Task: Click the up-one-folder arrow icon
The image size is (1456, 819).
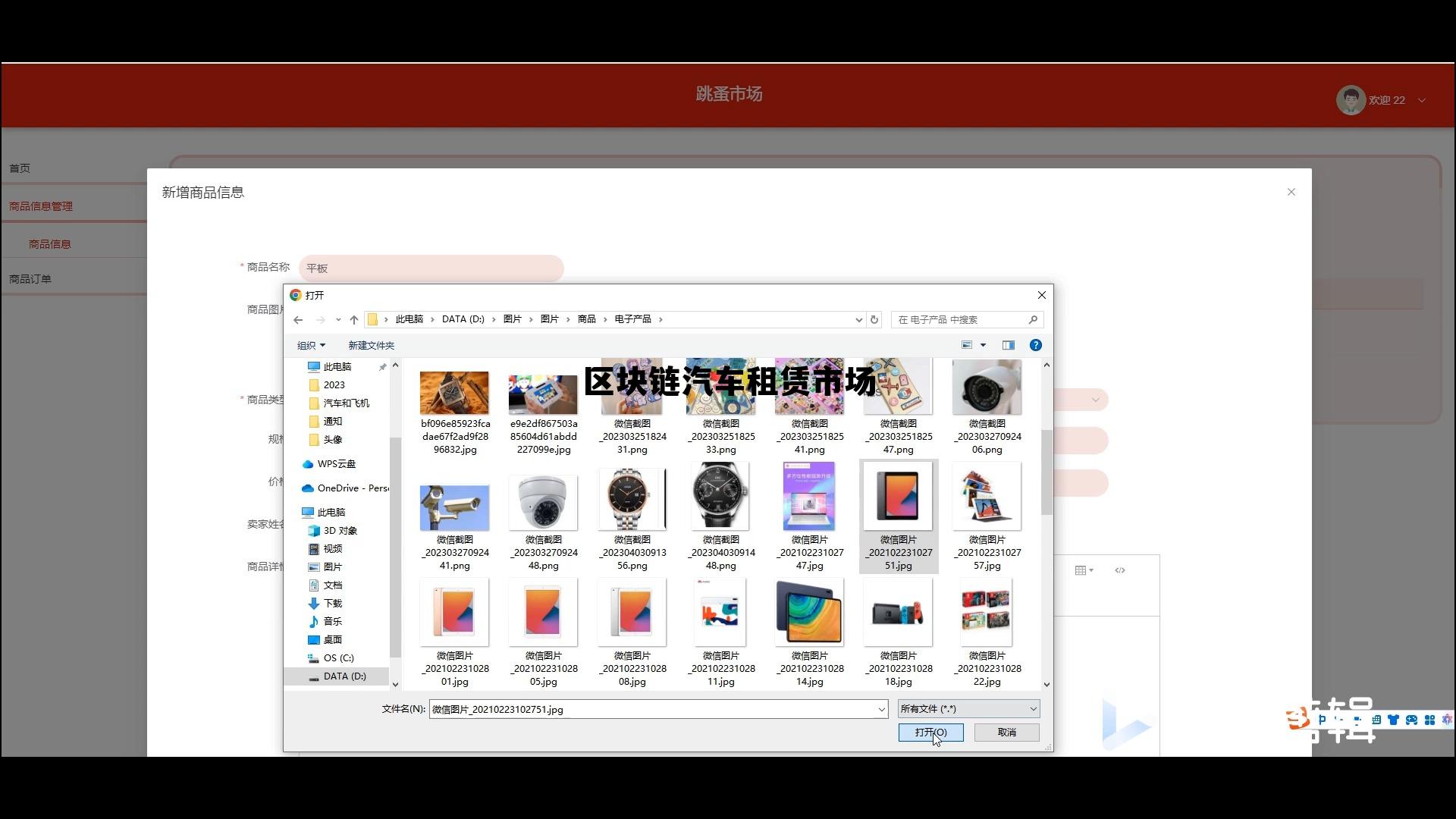Action: [353, 320]
